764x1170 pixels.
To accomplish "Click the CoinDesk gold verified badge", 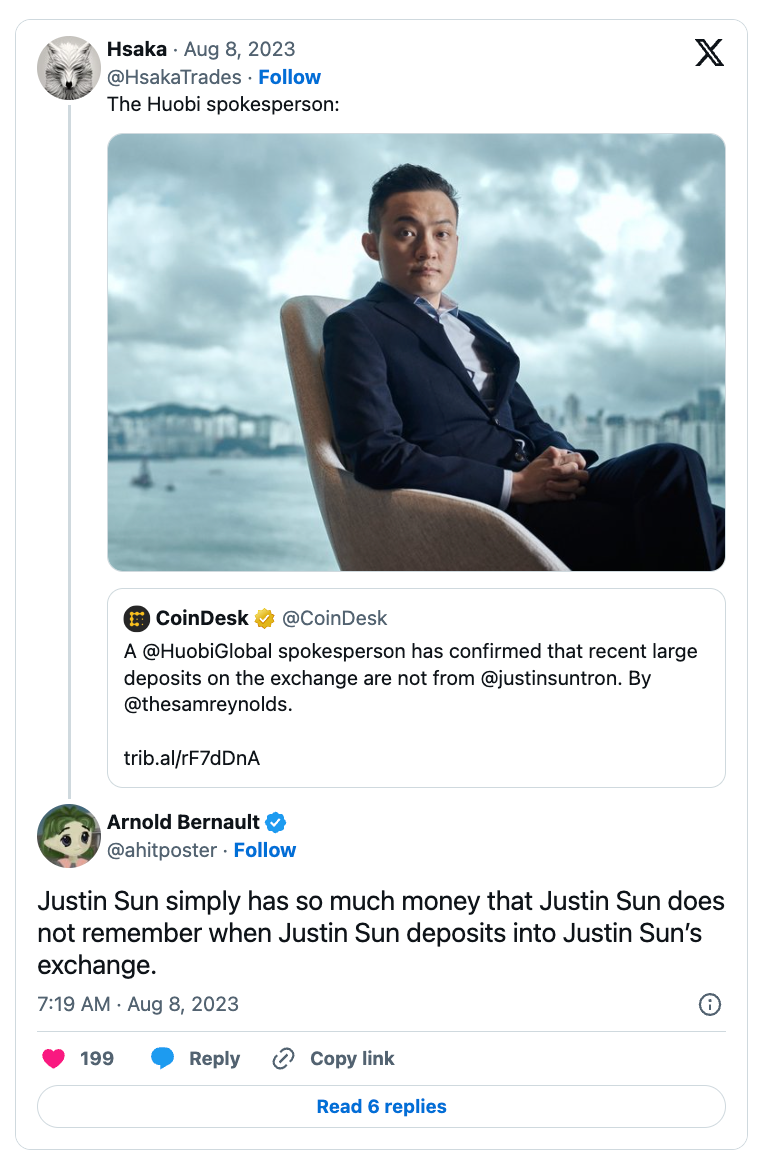I will point(264,618).
